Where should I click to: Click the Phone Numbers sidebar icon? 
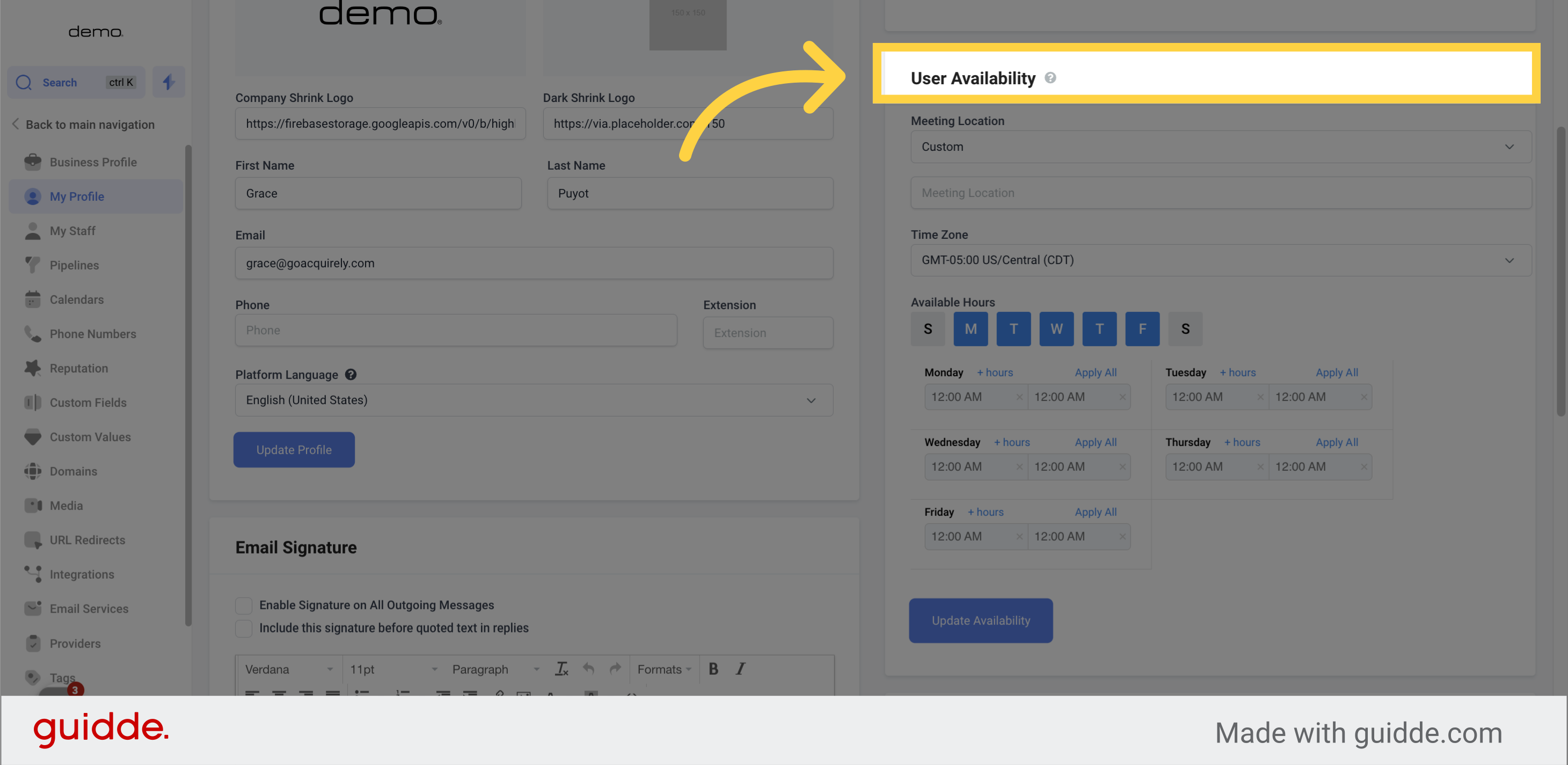(33, 333)
